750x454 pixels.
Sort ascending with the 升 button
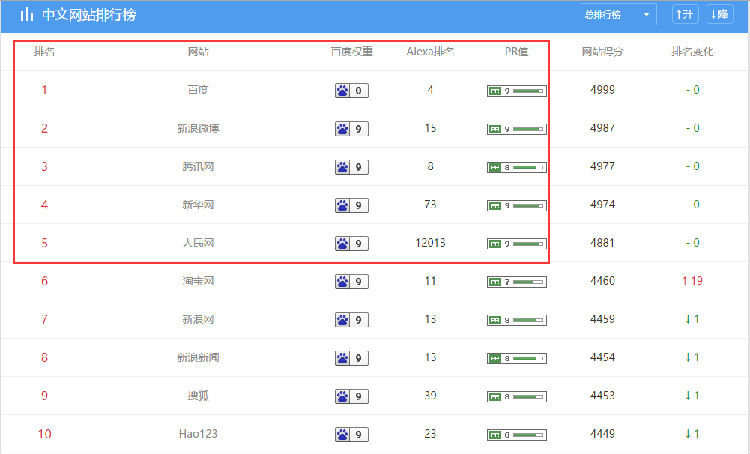tap(685, 15)
